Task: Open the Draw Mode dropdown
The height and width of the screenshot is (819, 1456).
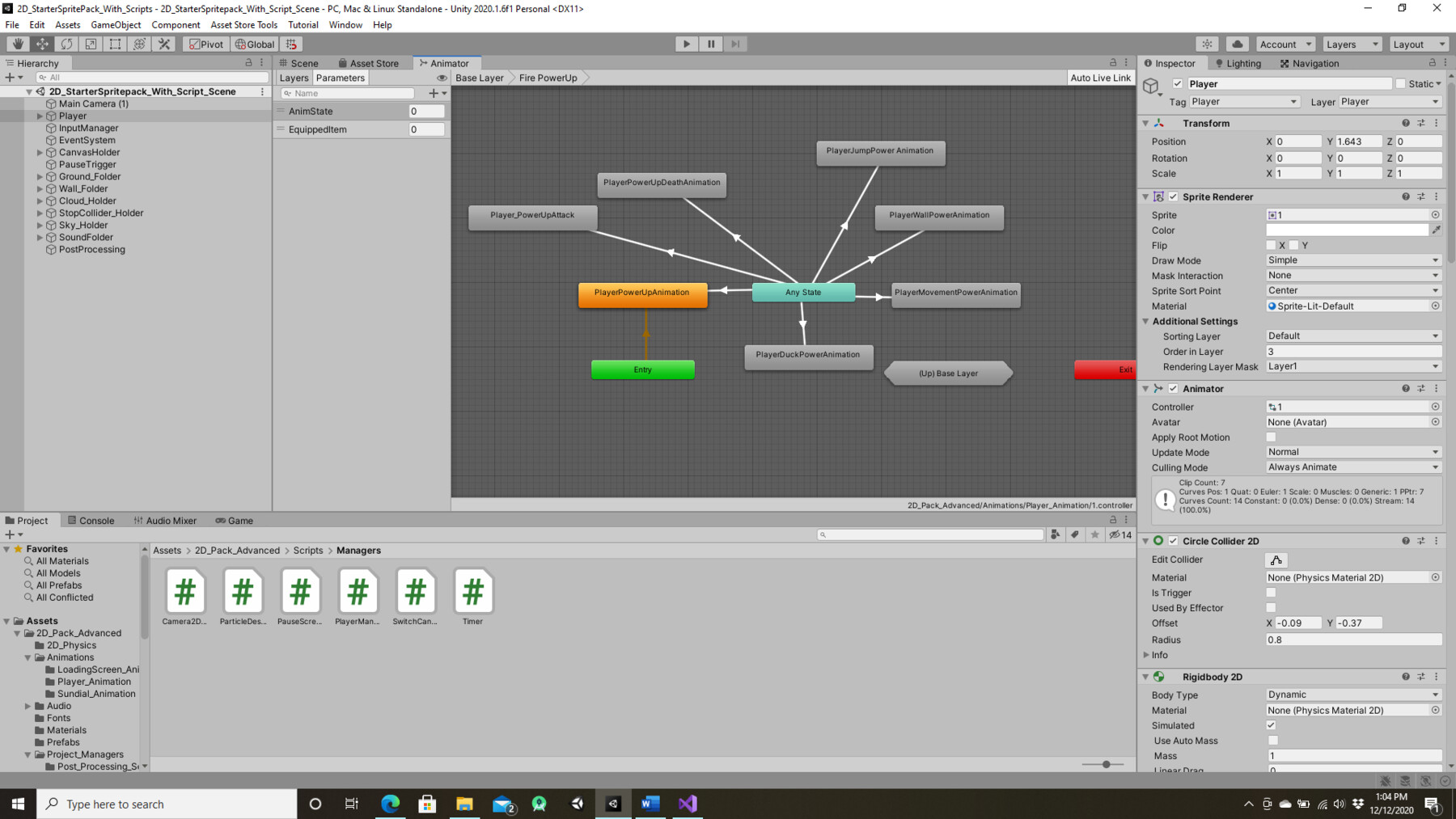Action: click(x=1353, y=260)
